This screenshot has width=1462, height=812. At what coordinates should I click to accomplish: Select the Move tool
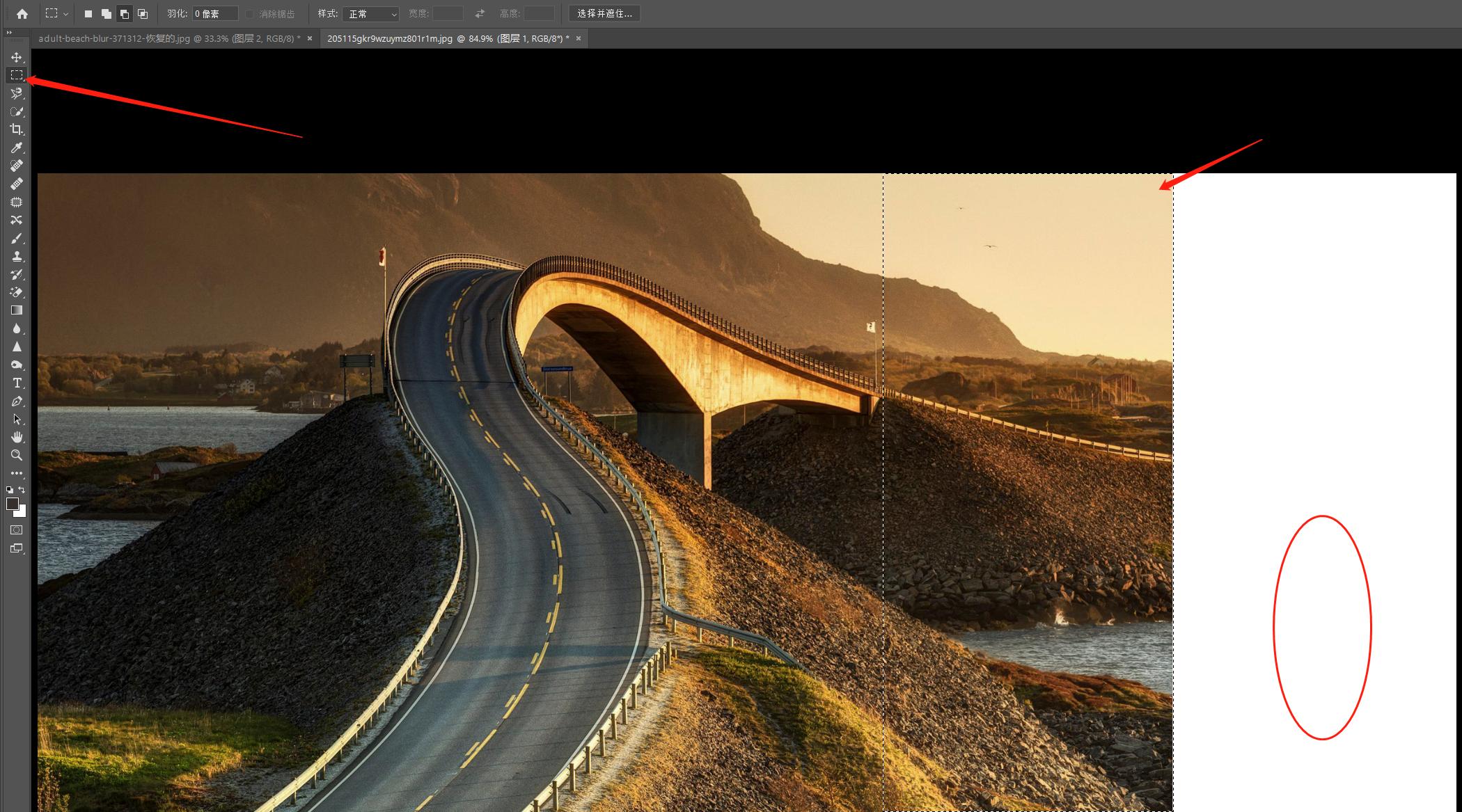coord(17,57)
